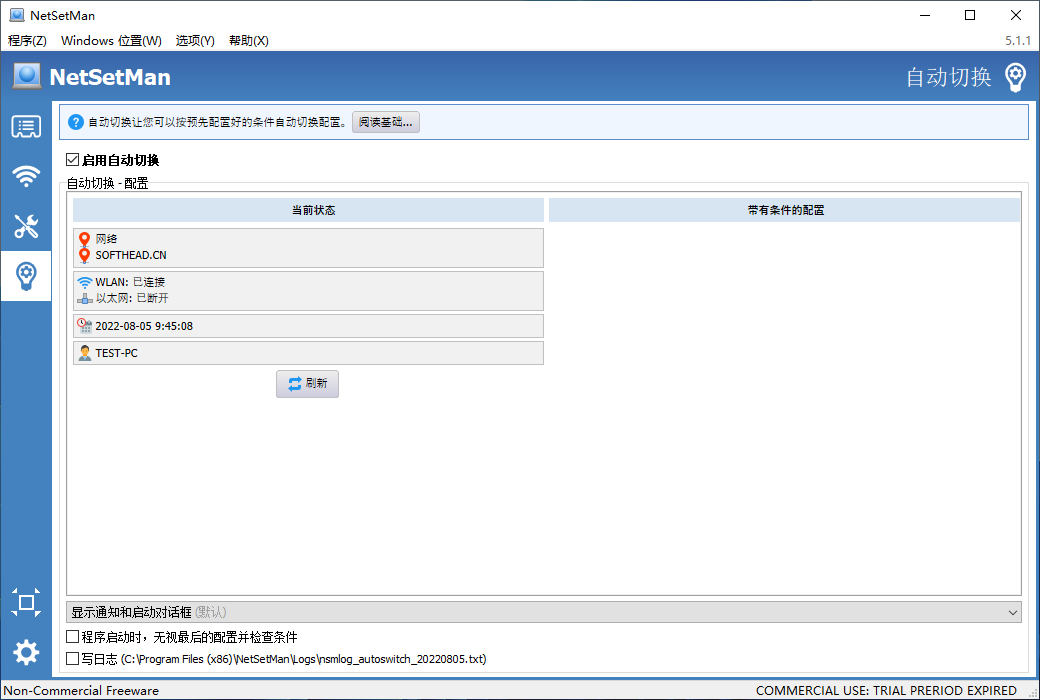Screen dimensions: 1040x700
Task: Open the wrench and screwdriver tools icon
Action: coord(26,226)
